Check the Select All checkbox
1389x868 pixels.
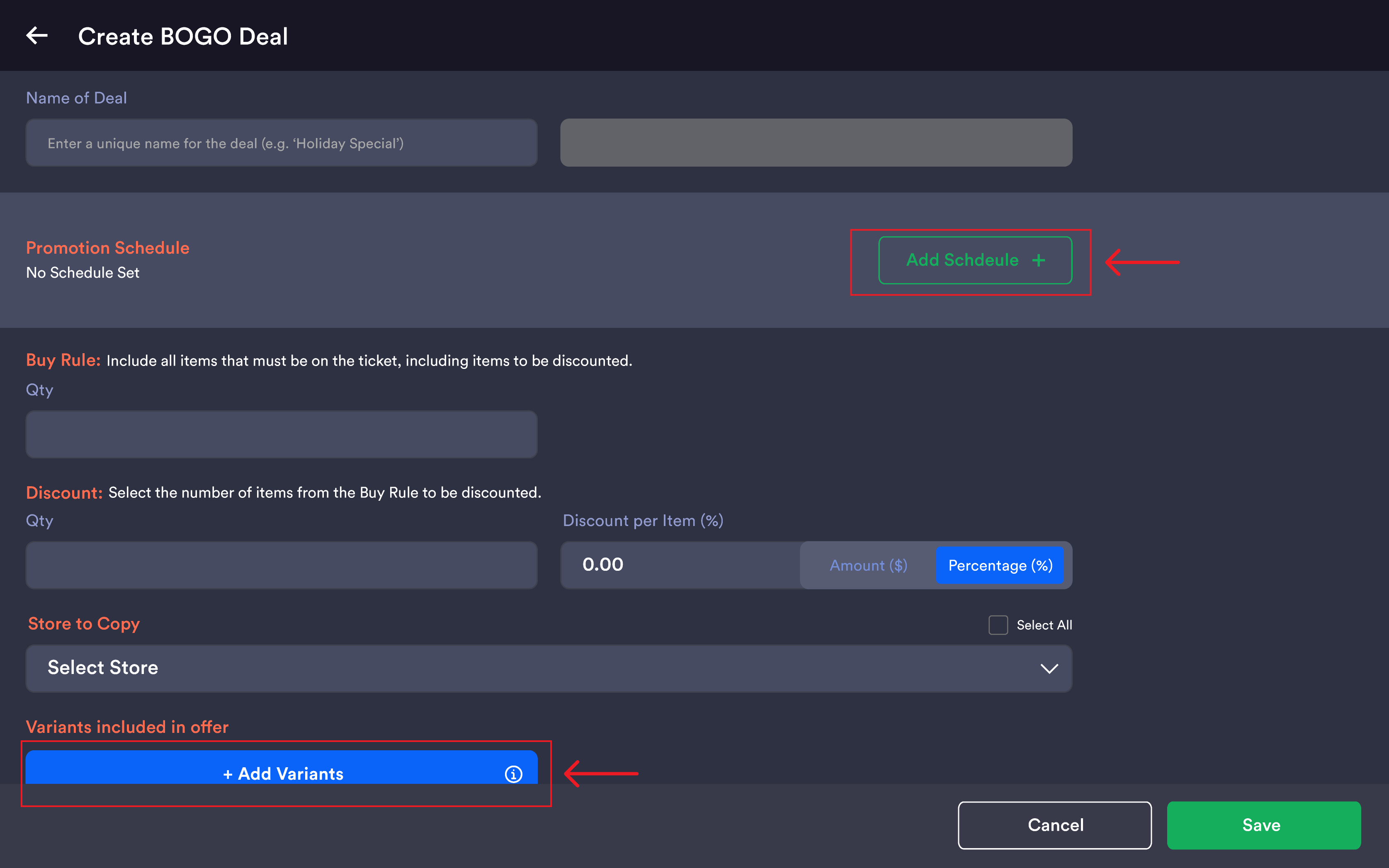998,625
